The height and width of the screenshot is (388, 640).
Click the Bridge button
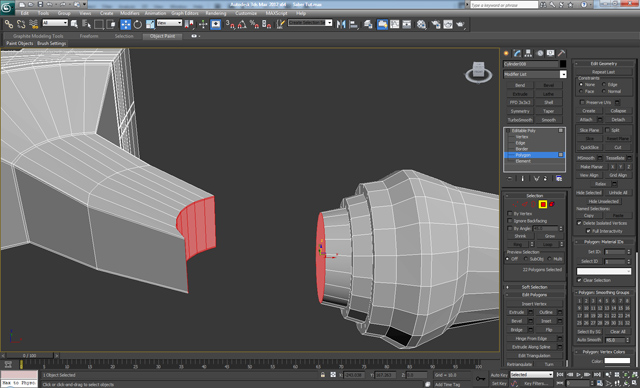click(x=516, y=330)
